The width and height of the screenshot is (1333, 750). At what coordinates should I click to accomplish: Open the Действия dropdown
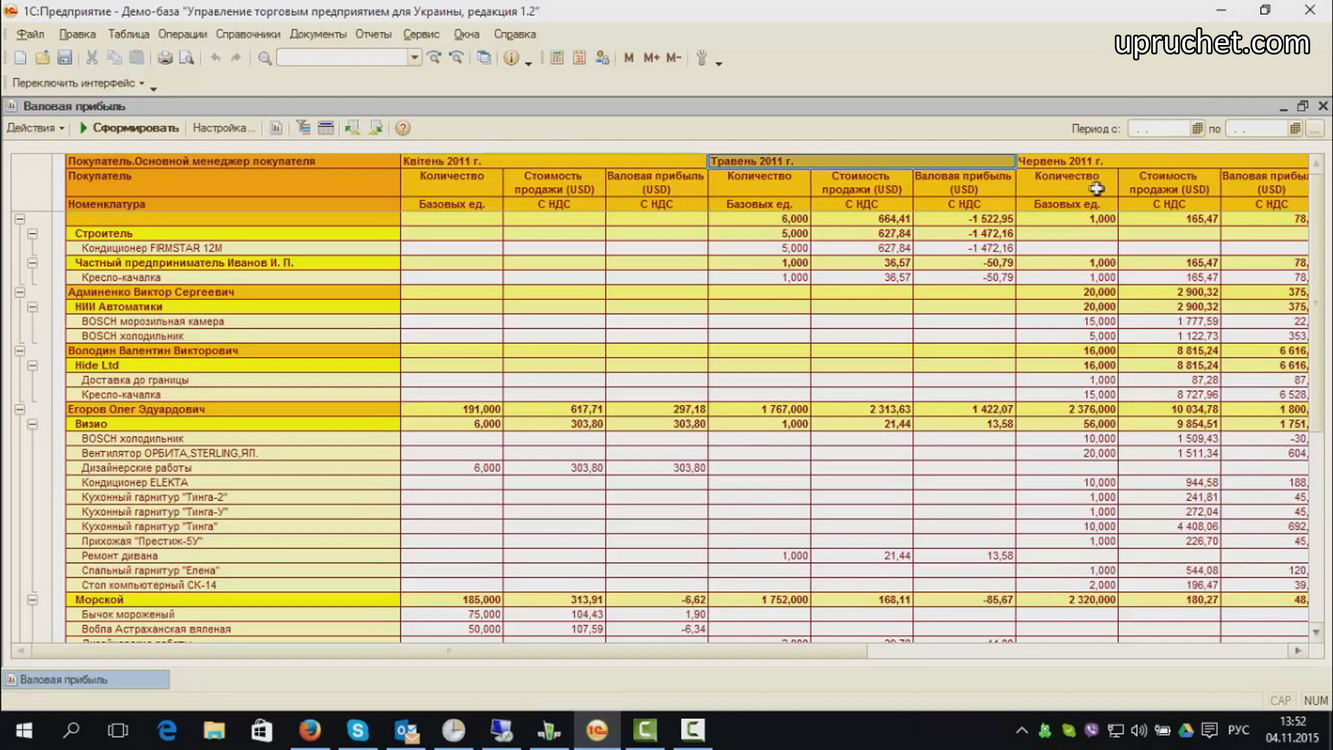[x=35, y=128]
